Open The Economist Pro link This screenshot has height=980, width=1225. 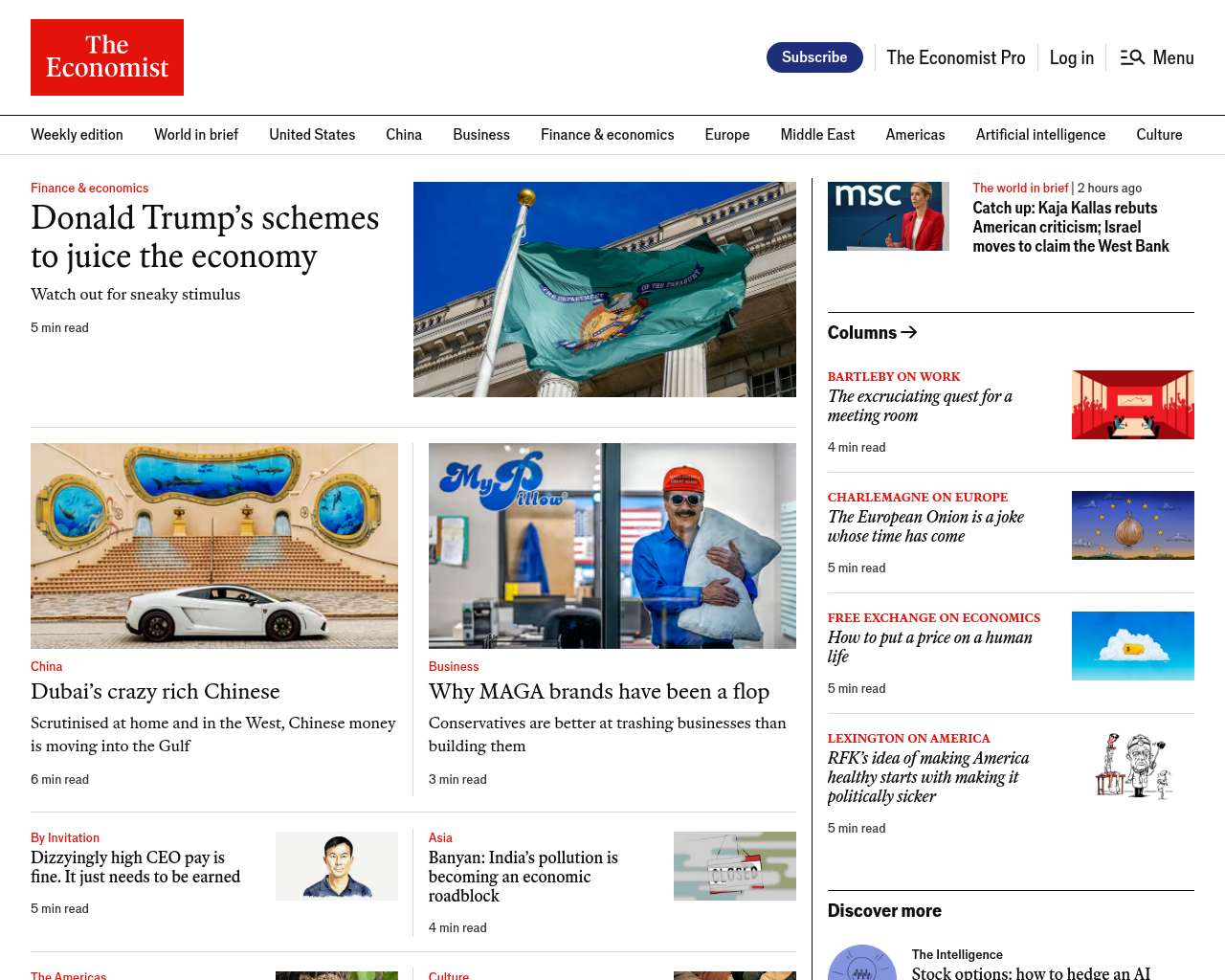[x=955, y=57]
